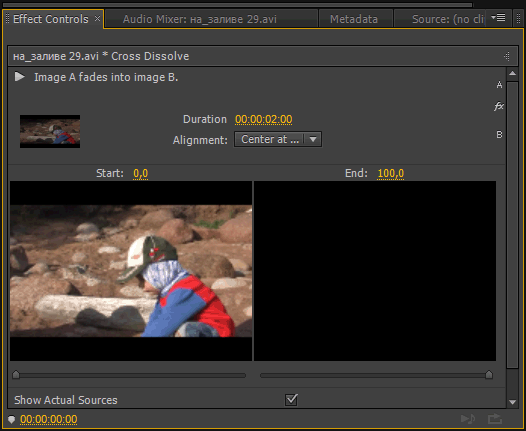
Task: Switch to the Audio Mixer tab
Action: (200, 19)
